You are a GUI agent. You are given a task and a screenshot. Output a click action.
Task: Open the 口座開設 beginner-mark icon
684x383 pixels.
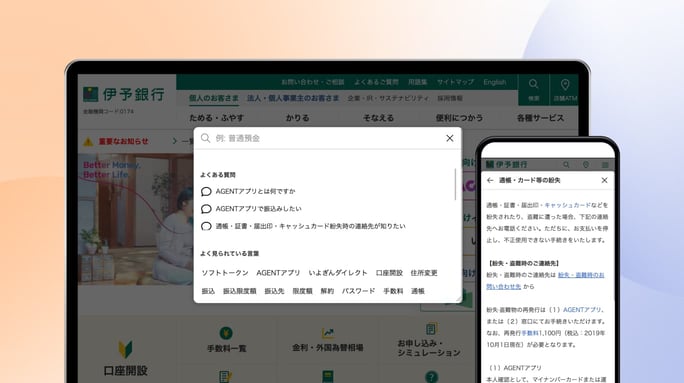click(x=125, y=349)
